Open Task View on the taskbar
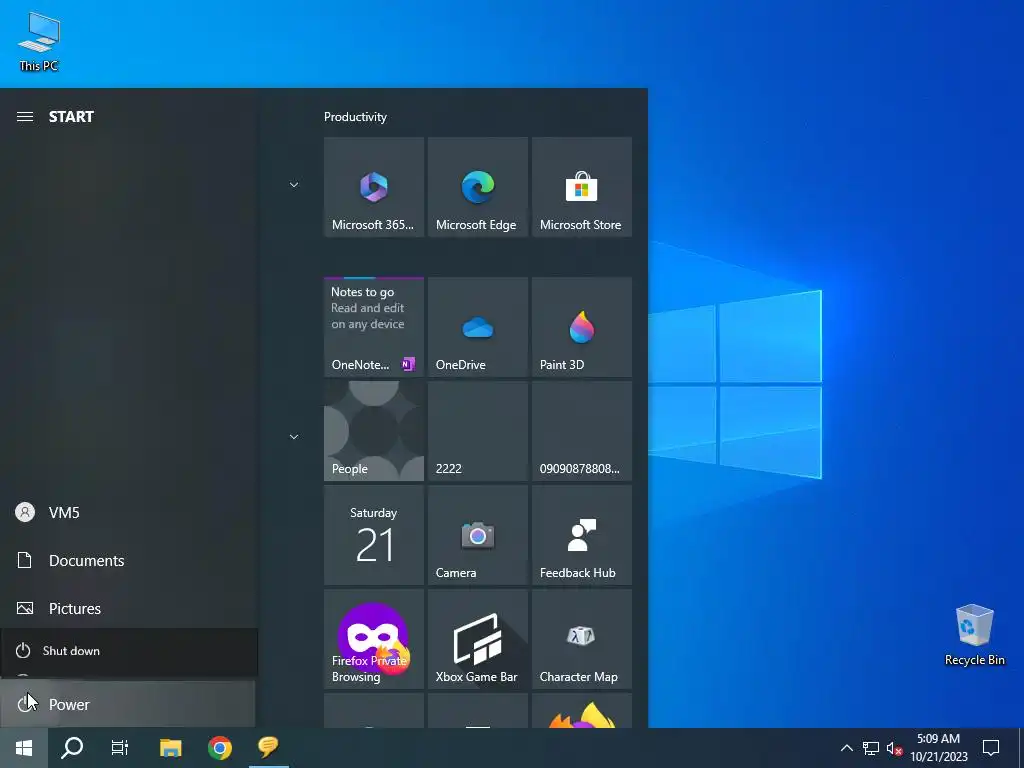 tap(120, 748)
